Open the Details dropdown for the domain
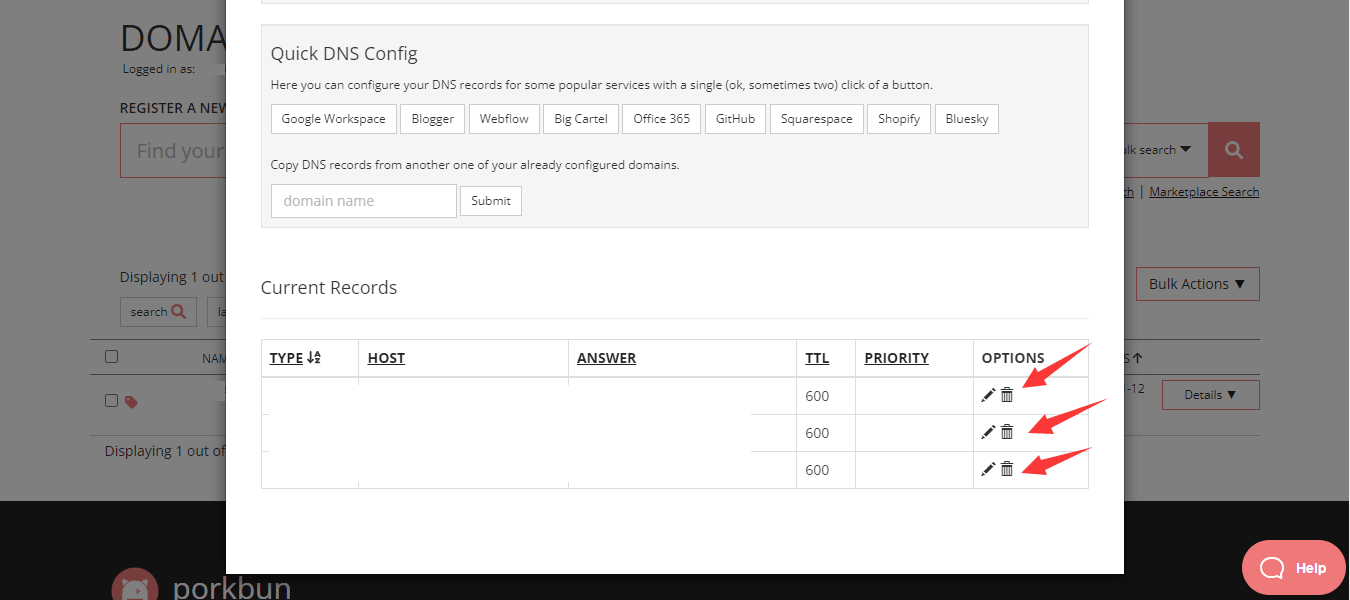Screen dimensions: 1350x600 (1210, 395)
